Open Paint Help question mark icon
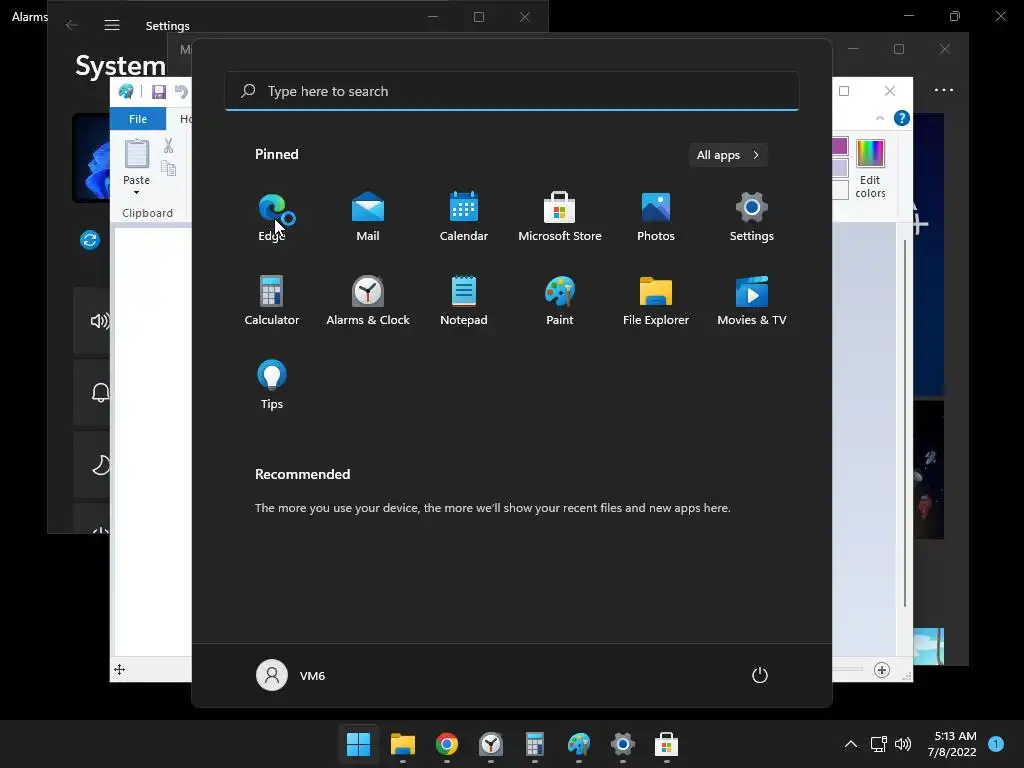Image resolution: width=1024 pixels, height=768 pixels. 902,118
